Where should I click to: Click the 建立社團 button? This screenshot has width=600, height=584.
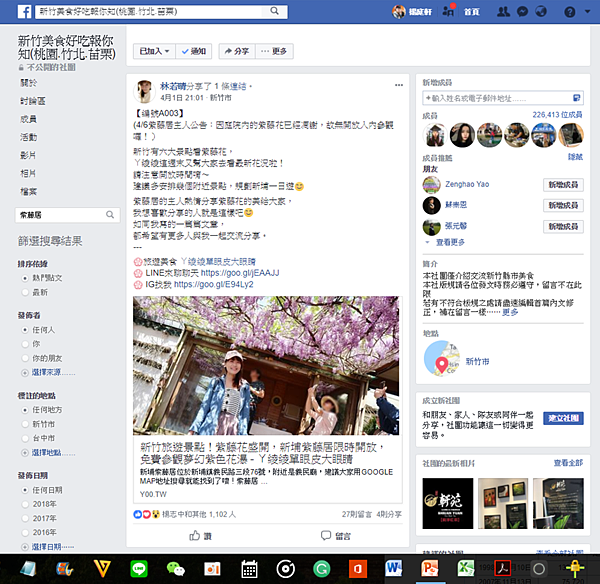click(563, 418)
